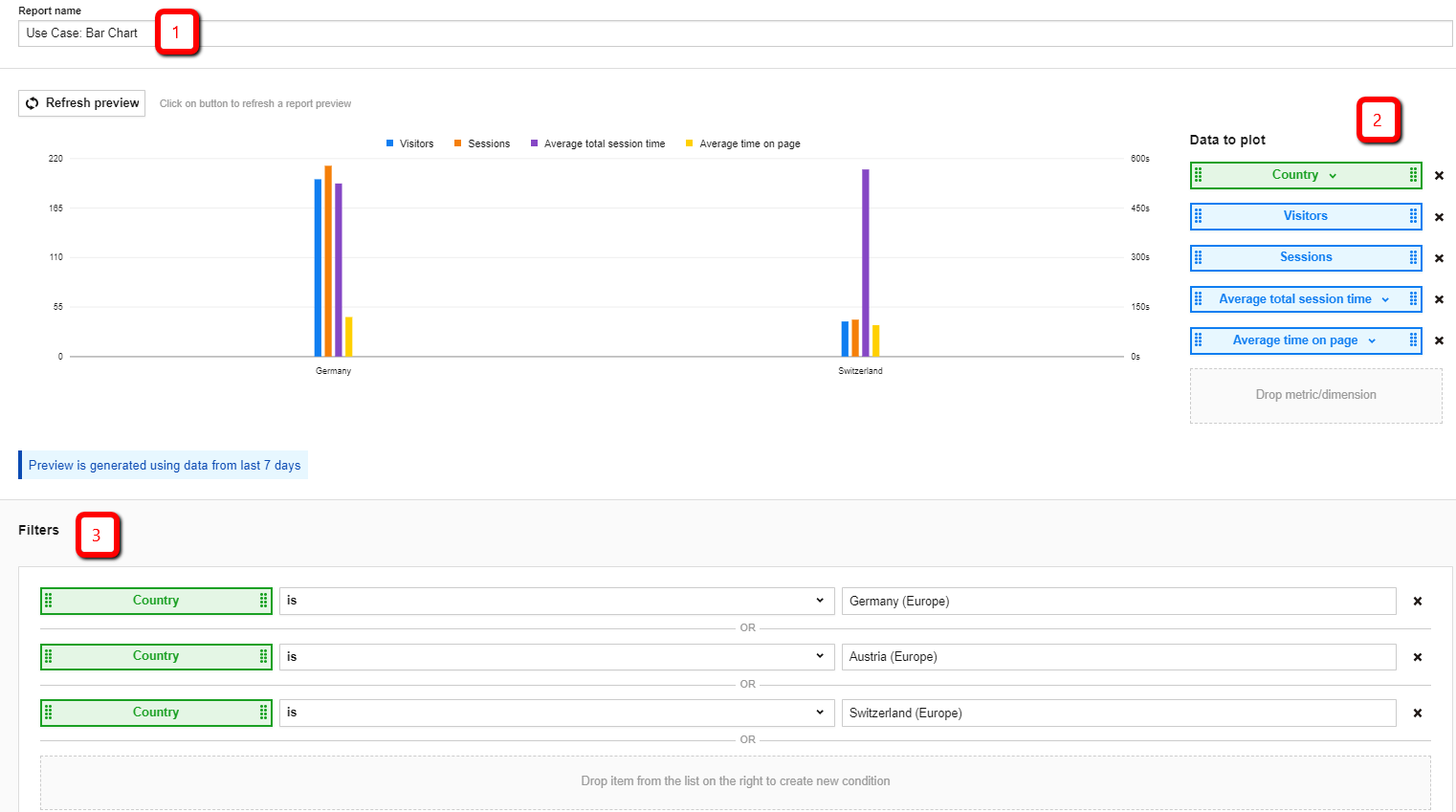The image size is (1456, 812).
Task: Delete the Germany (Europe) filter condition
Action: point(1418,602)
